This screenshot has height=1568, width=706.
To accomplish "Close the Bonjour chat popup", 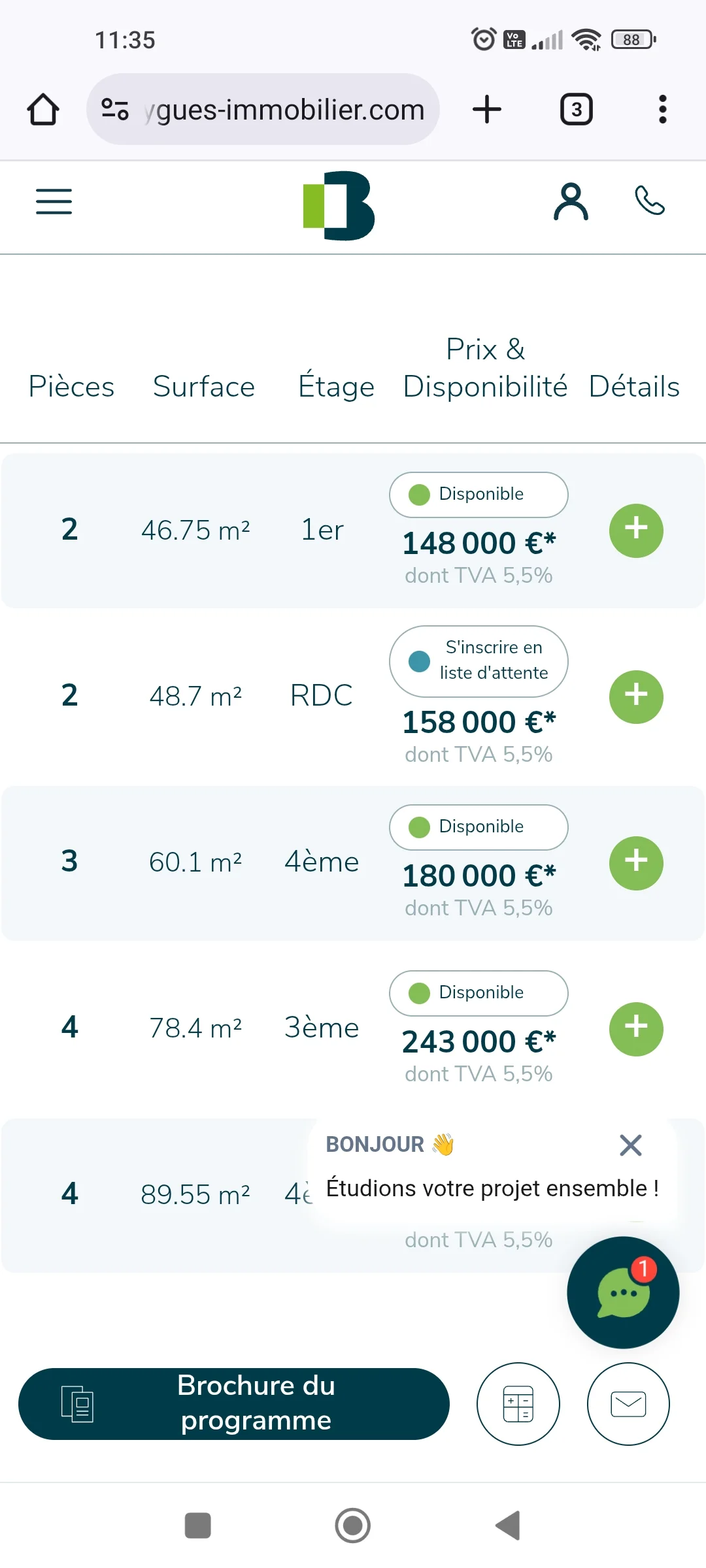I will (630, 1145).
